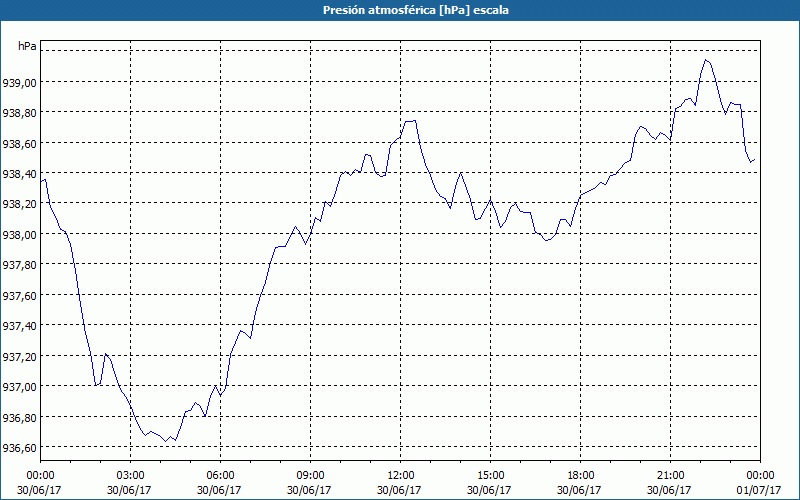Click the 01/07/17 date label

759,490
